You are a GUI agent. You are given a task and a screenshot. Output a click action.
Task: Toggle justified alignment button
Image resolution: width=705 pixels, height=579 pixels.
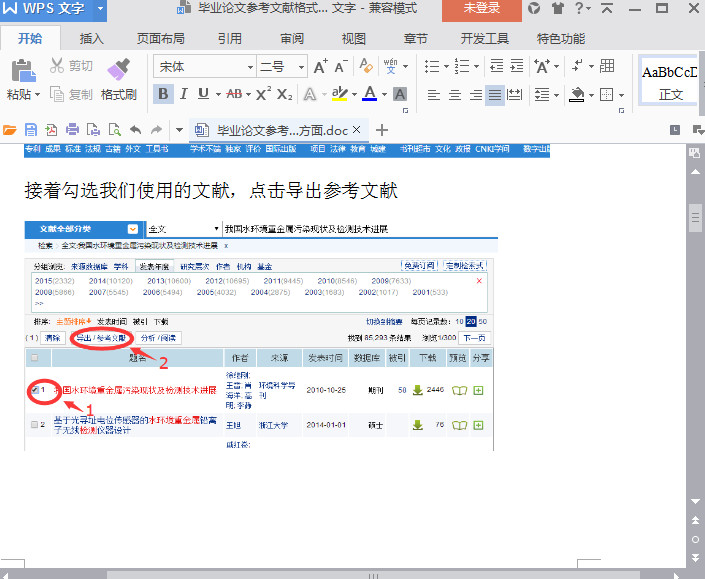pos(495,94)
